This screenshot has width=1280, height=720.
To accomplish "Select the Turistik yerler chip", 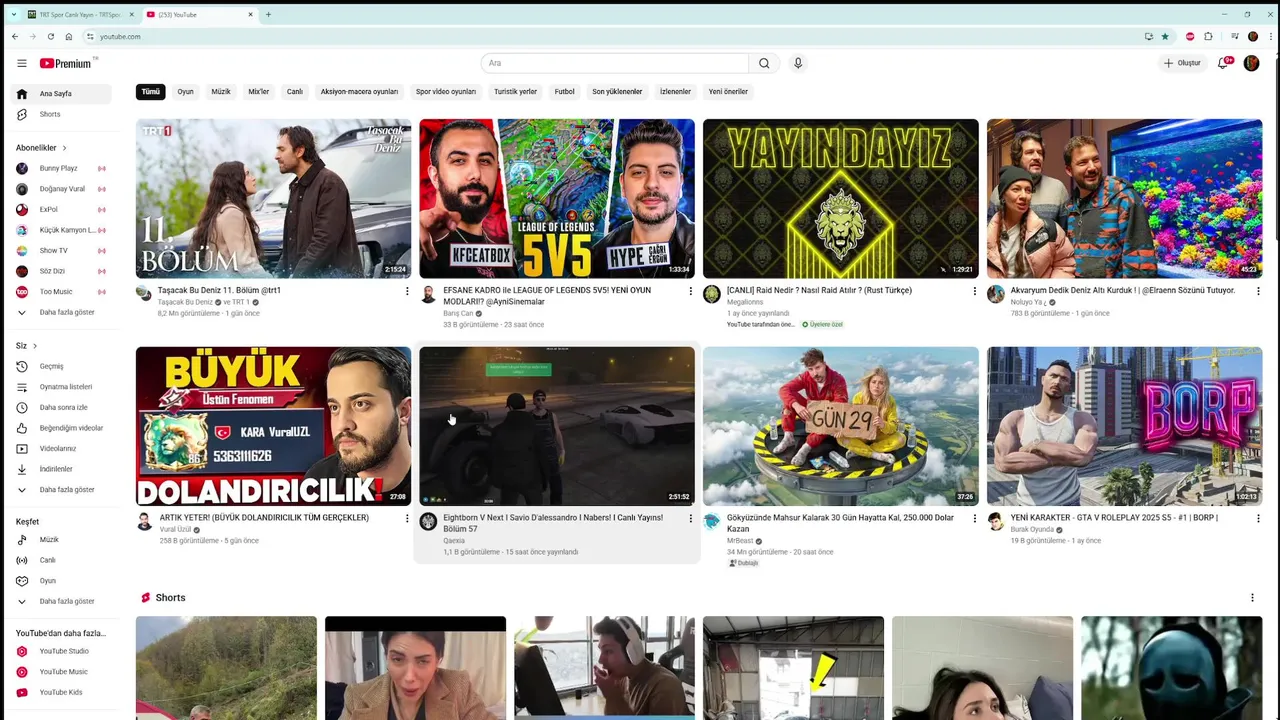I will pyautogui.click(x=515, y=92).
